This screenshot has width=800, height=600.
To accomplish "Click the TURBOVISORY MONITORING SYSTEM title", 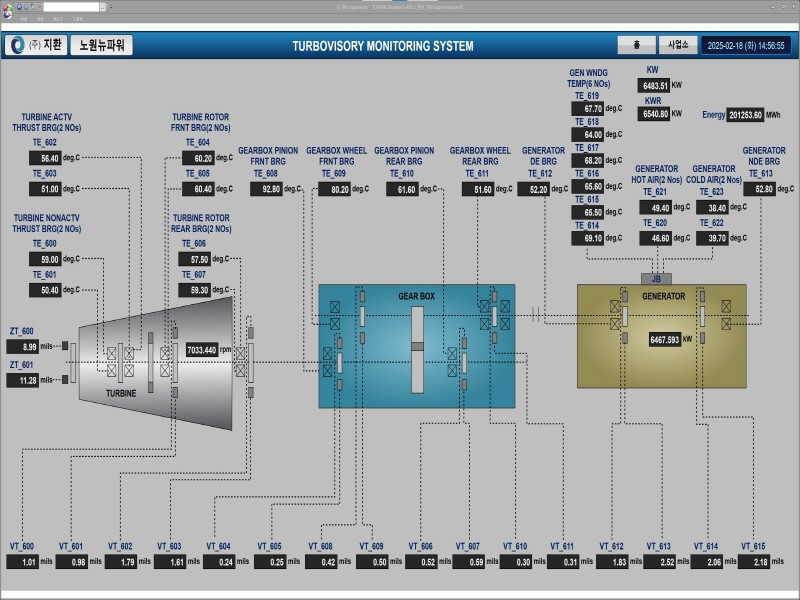I will coord(383,46).
